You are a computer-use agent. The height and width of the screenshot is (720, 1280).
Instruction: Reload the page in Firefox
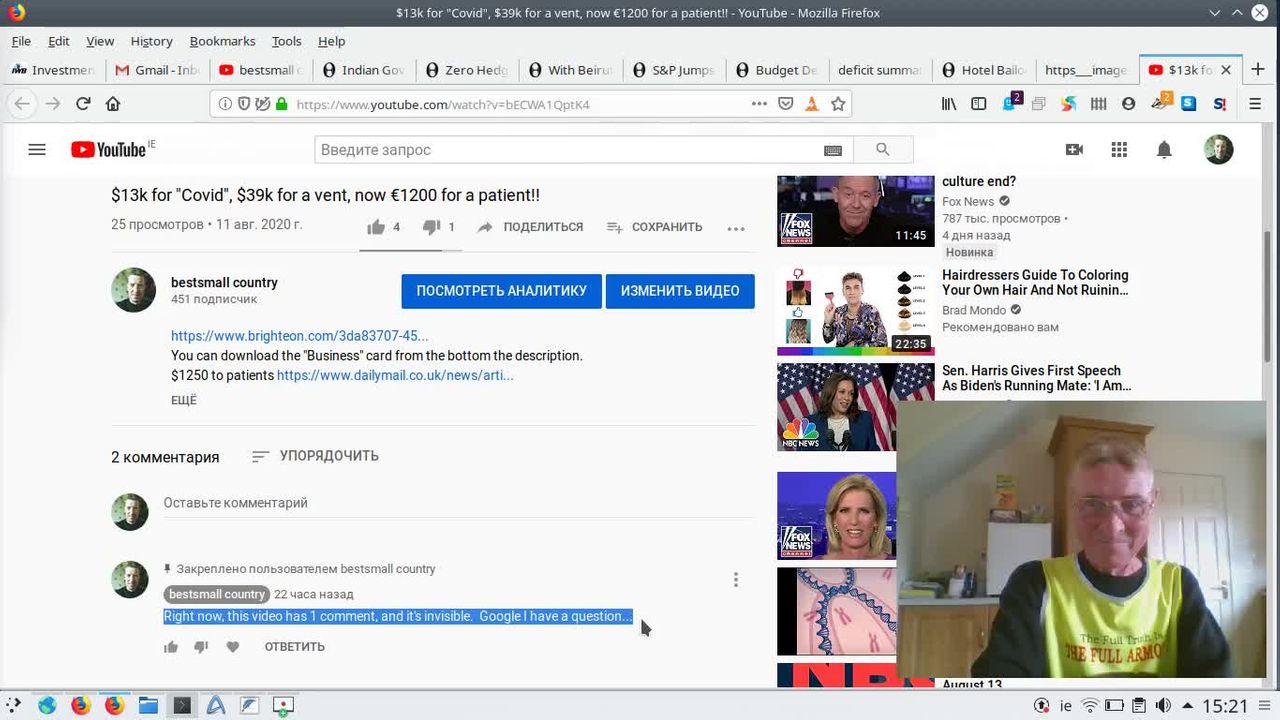click(83, 104)
